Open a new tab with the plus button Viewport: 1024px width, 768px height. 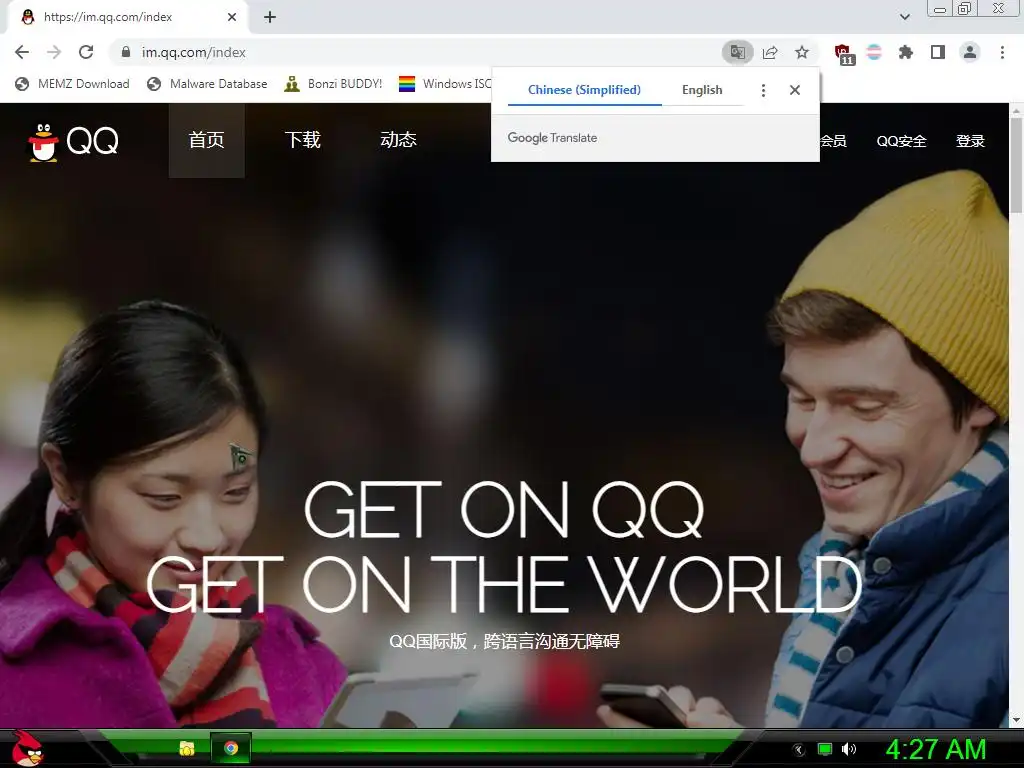click(270, 18)
